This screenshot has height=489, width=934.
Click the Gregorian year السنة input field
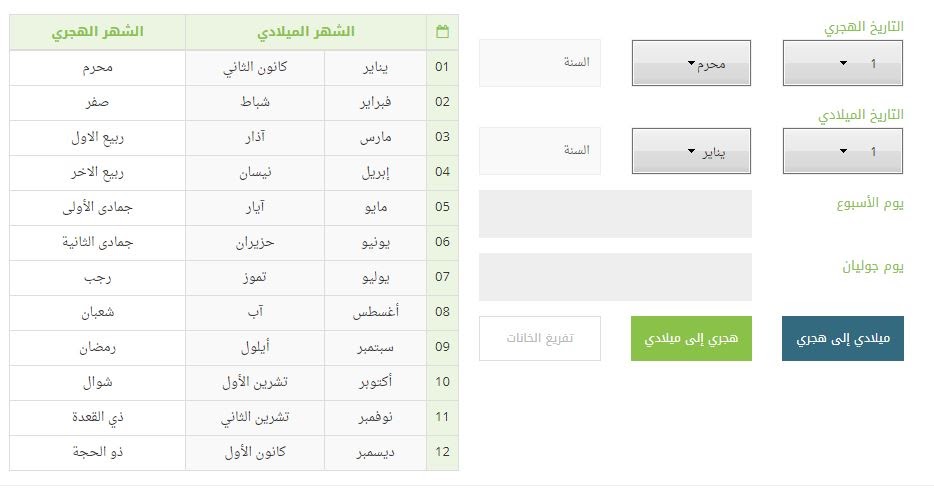point(540,151)
